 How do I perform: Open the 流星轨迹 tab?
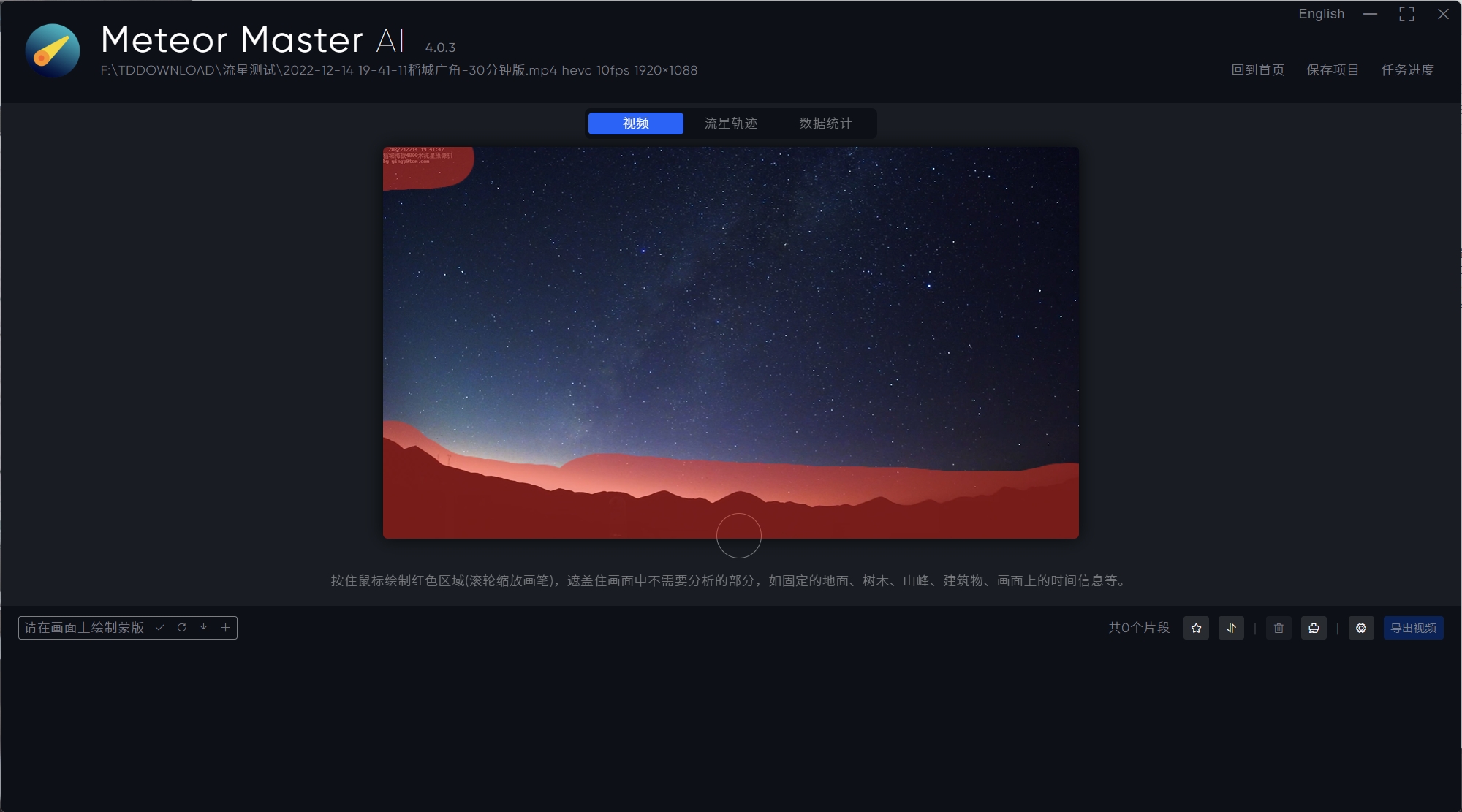coord(730,124)
